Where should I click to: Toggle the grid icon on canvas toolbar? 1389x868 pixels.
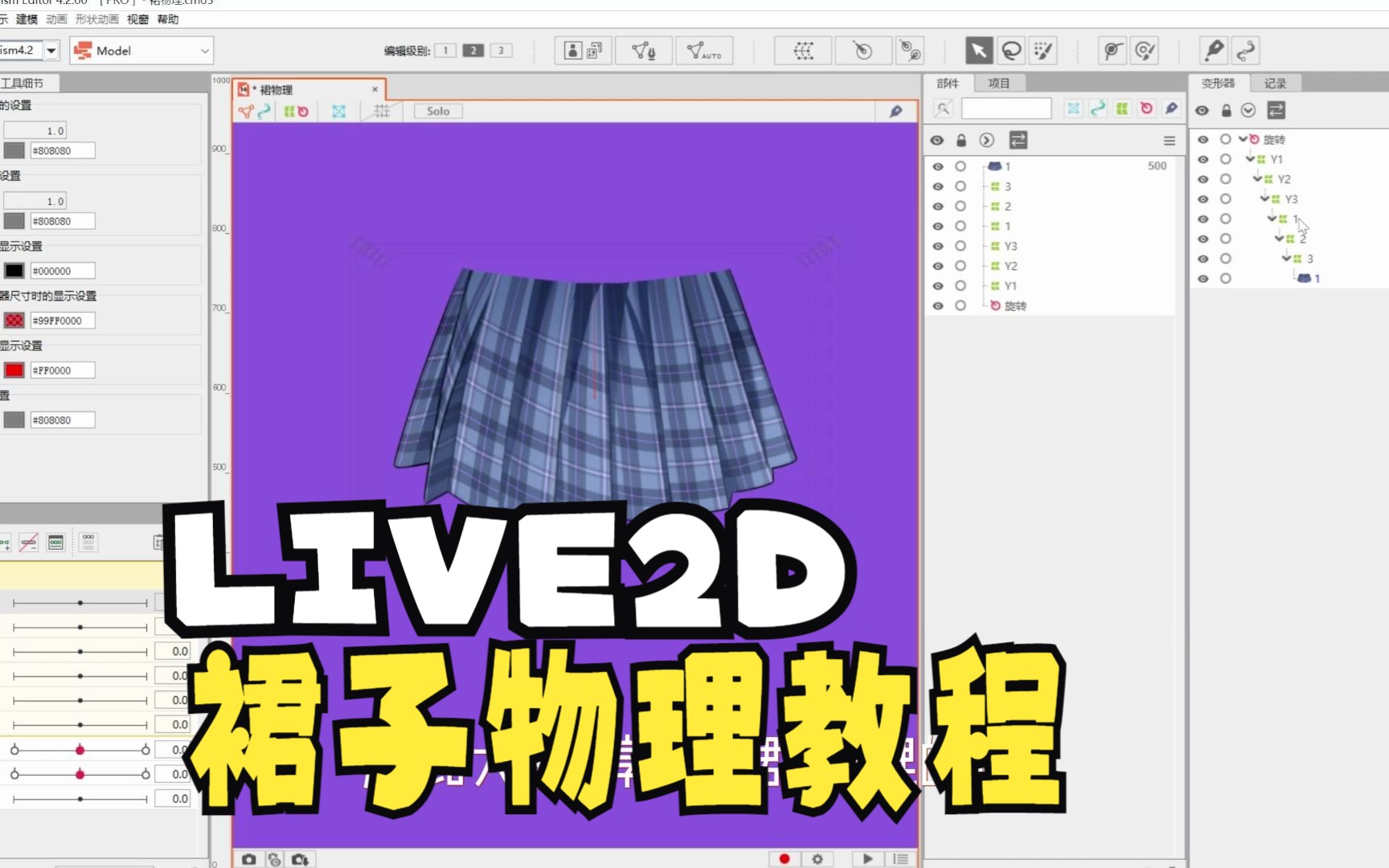point(382,111)
